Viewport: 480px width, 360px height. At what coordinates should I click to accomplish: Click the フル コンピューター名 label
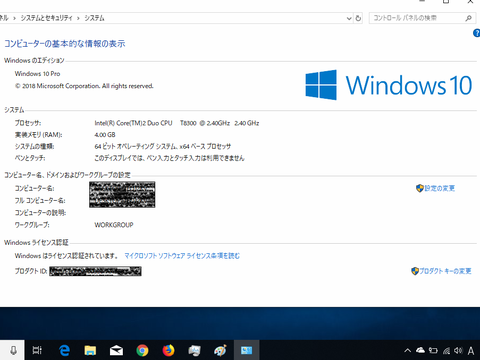[40, 201]
